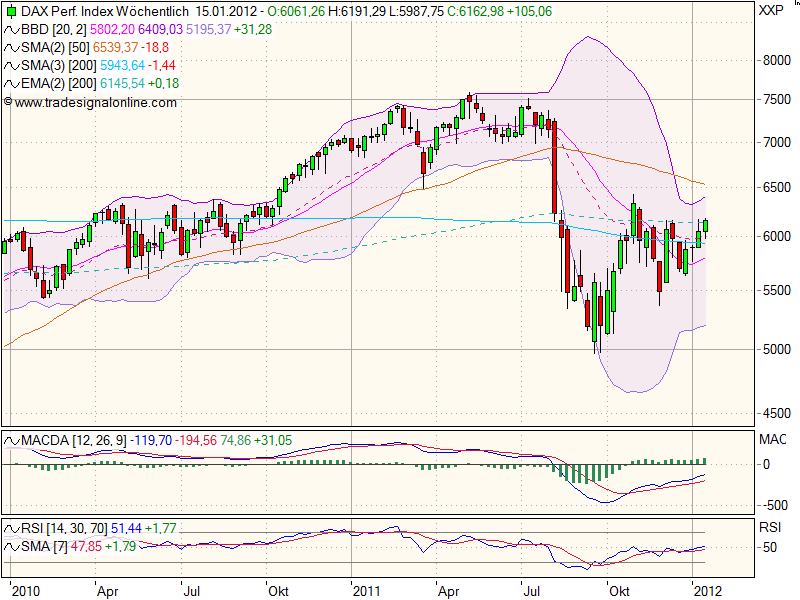The image size is (800, 600).
Task: Click EMA 200 value 6145,54
Action: [122, 83]
